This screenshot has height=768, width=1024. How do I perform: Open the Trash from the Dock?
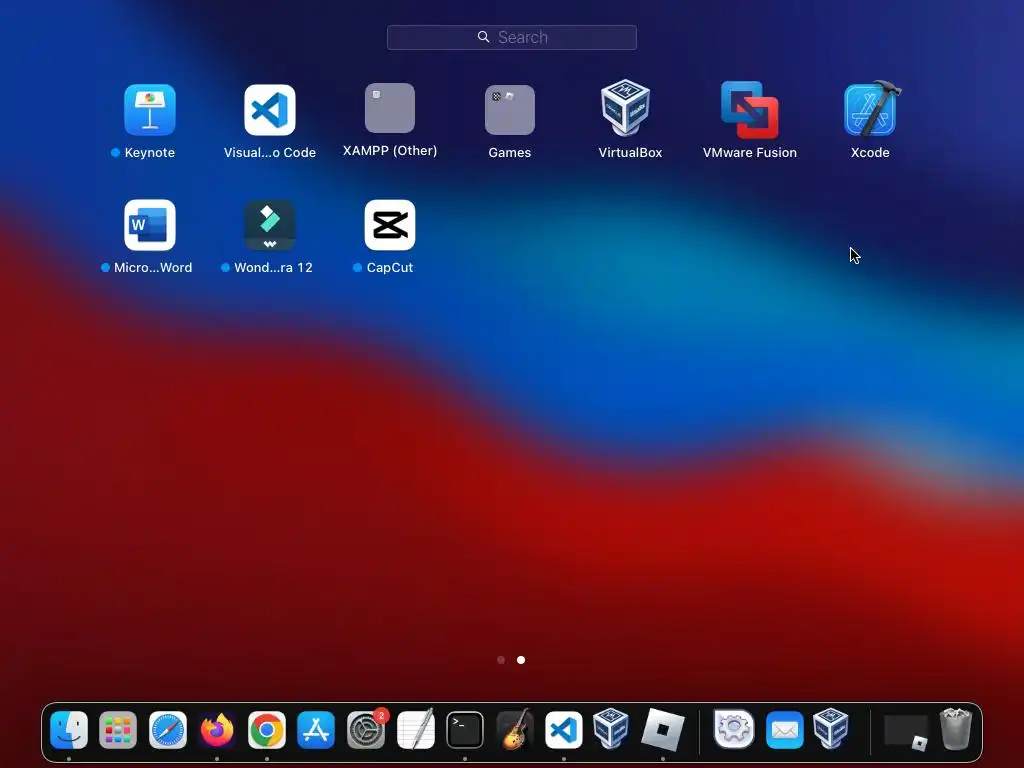[x=955, y=730]
